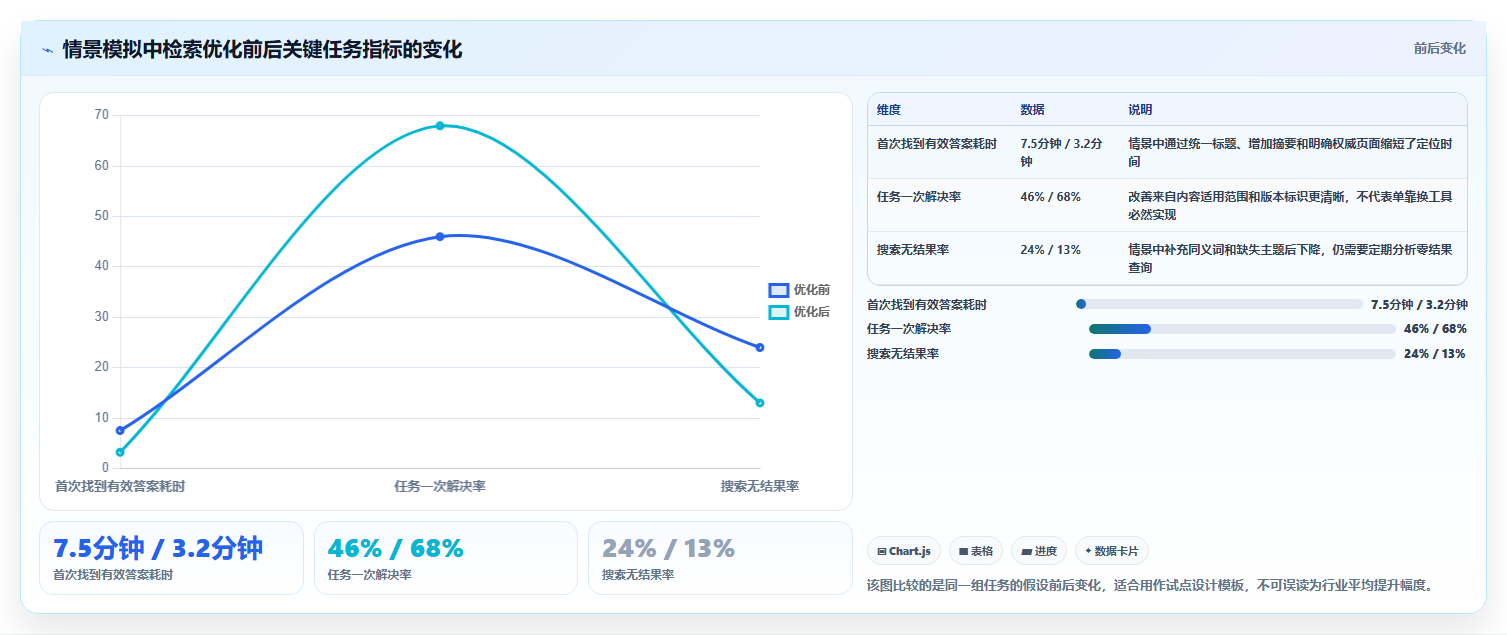Click progress value 46% / 68% beside the bar
Screen dimensions: 1507x635
1435,329
